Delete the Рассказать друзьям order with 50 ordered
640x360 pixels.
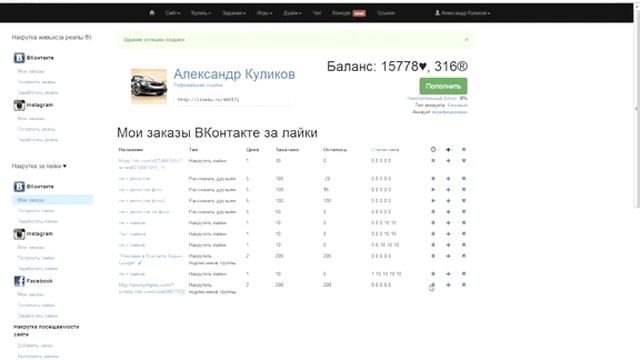pos(464,211)
